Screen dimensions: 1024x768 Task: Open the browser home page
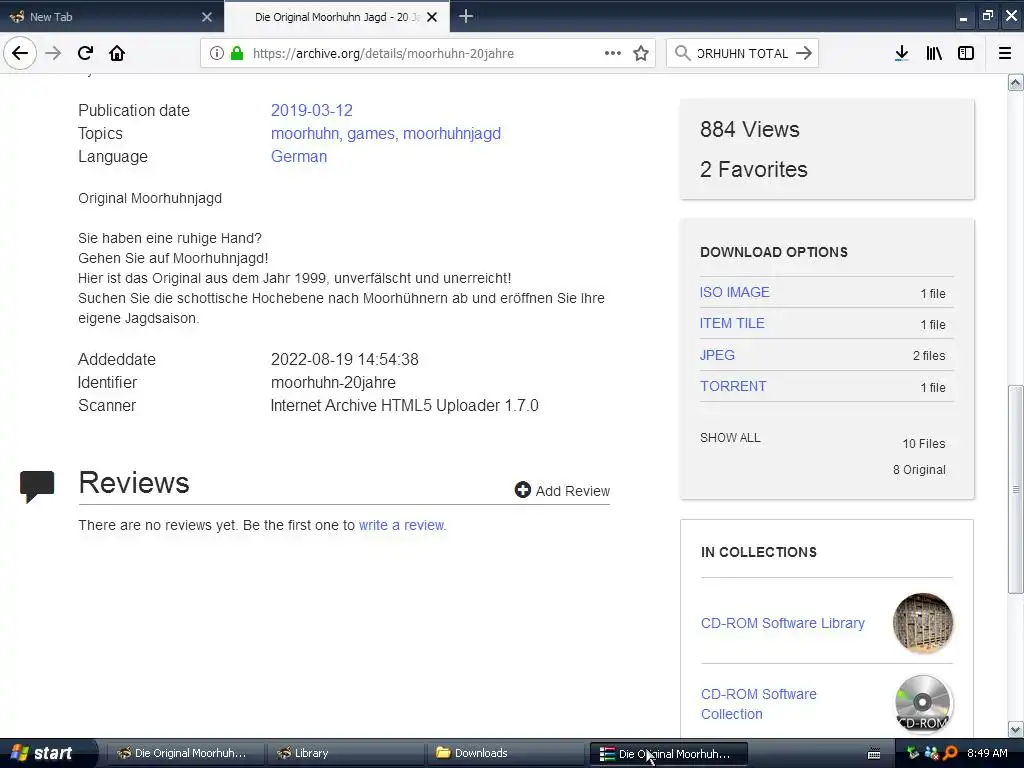117,53
